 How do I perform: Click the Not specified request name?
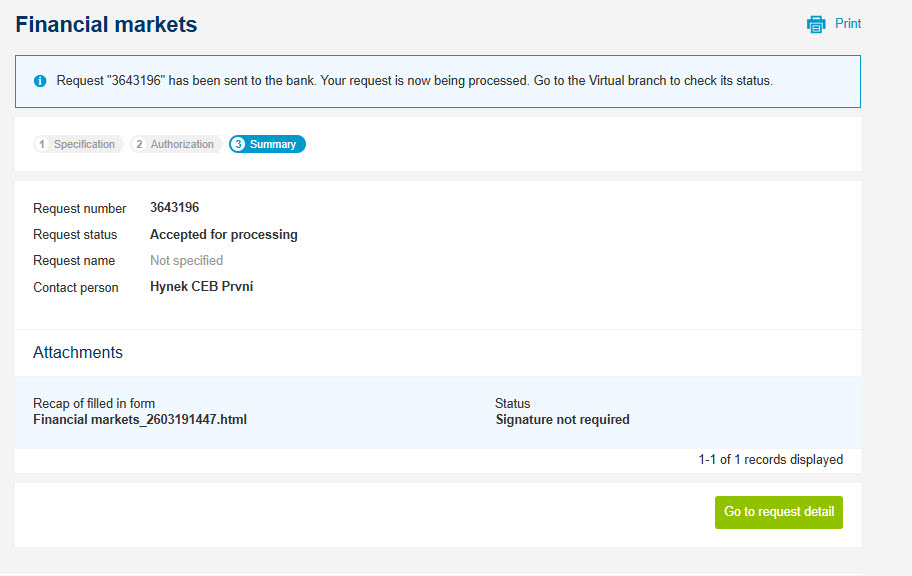pos(187,261)
